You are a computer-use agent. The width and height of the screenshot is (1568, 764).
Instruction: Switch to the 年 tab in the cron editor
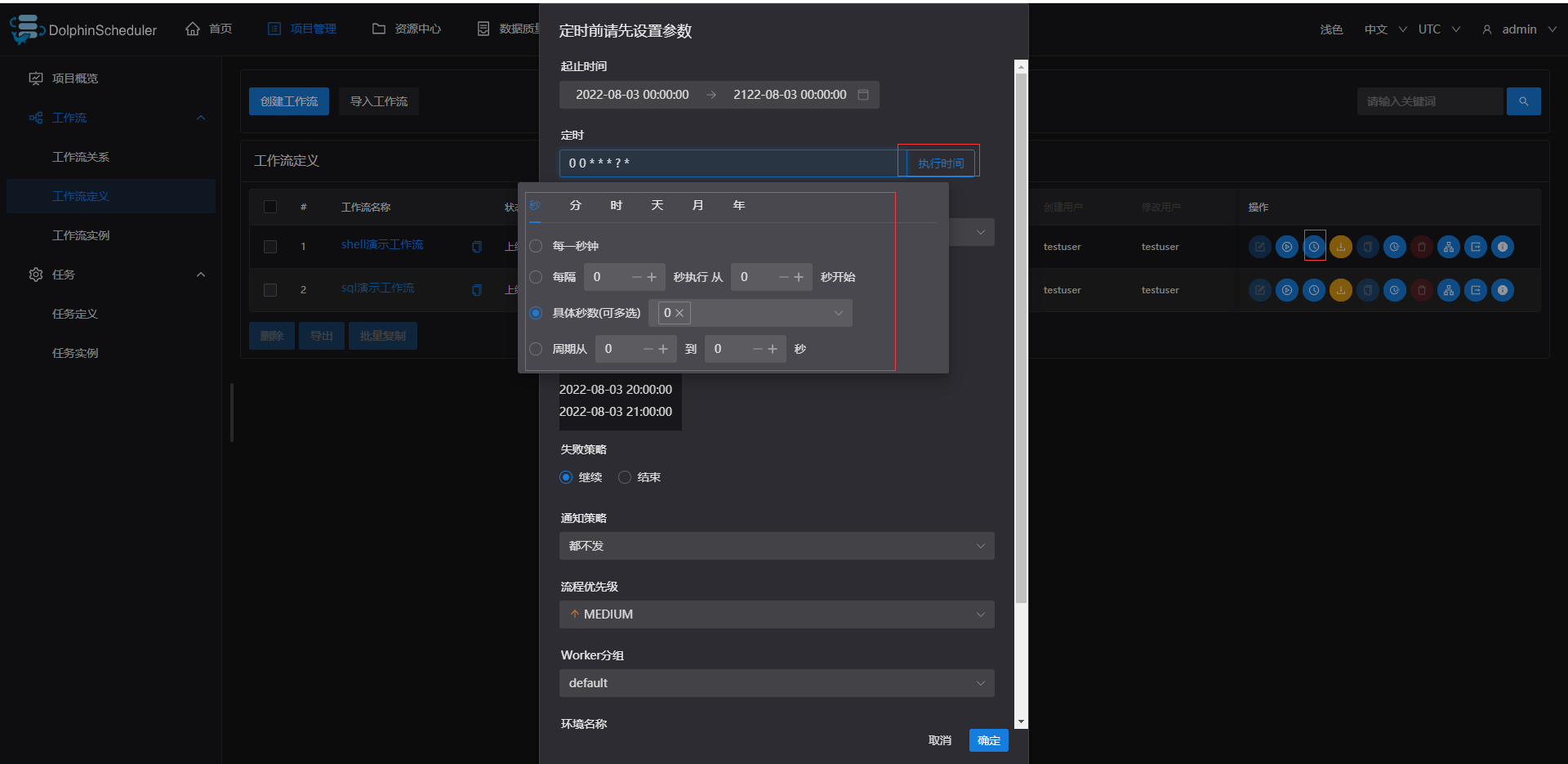(739, 205)
